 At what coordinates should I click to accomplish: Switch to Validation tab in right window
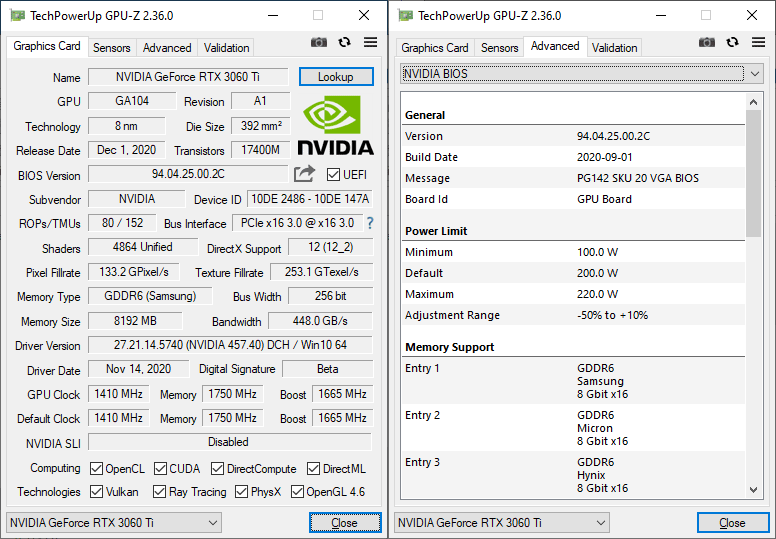click(614, 48)
